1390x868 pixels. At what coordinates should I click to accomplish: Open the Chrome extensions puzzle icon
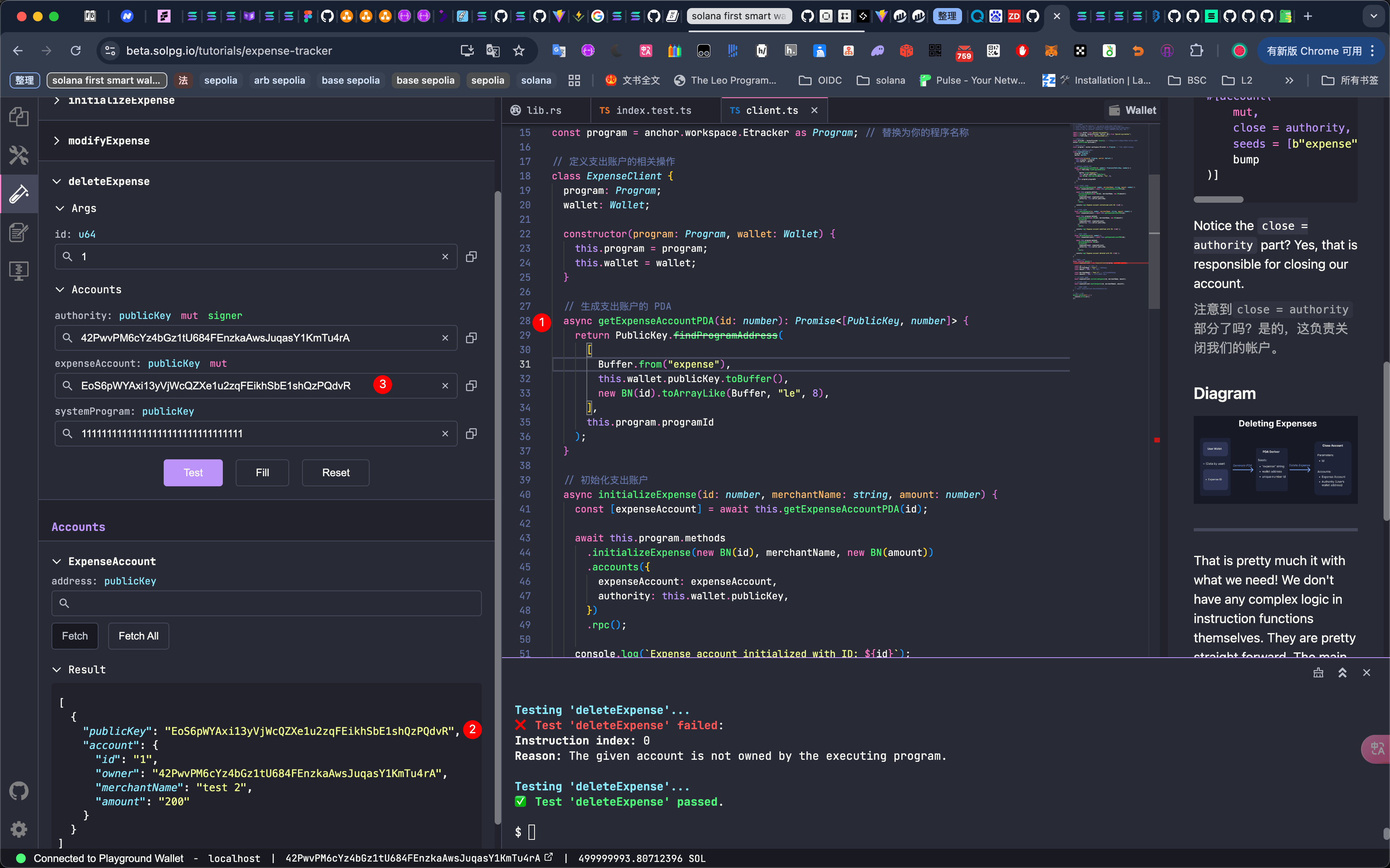1196,51
